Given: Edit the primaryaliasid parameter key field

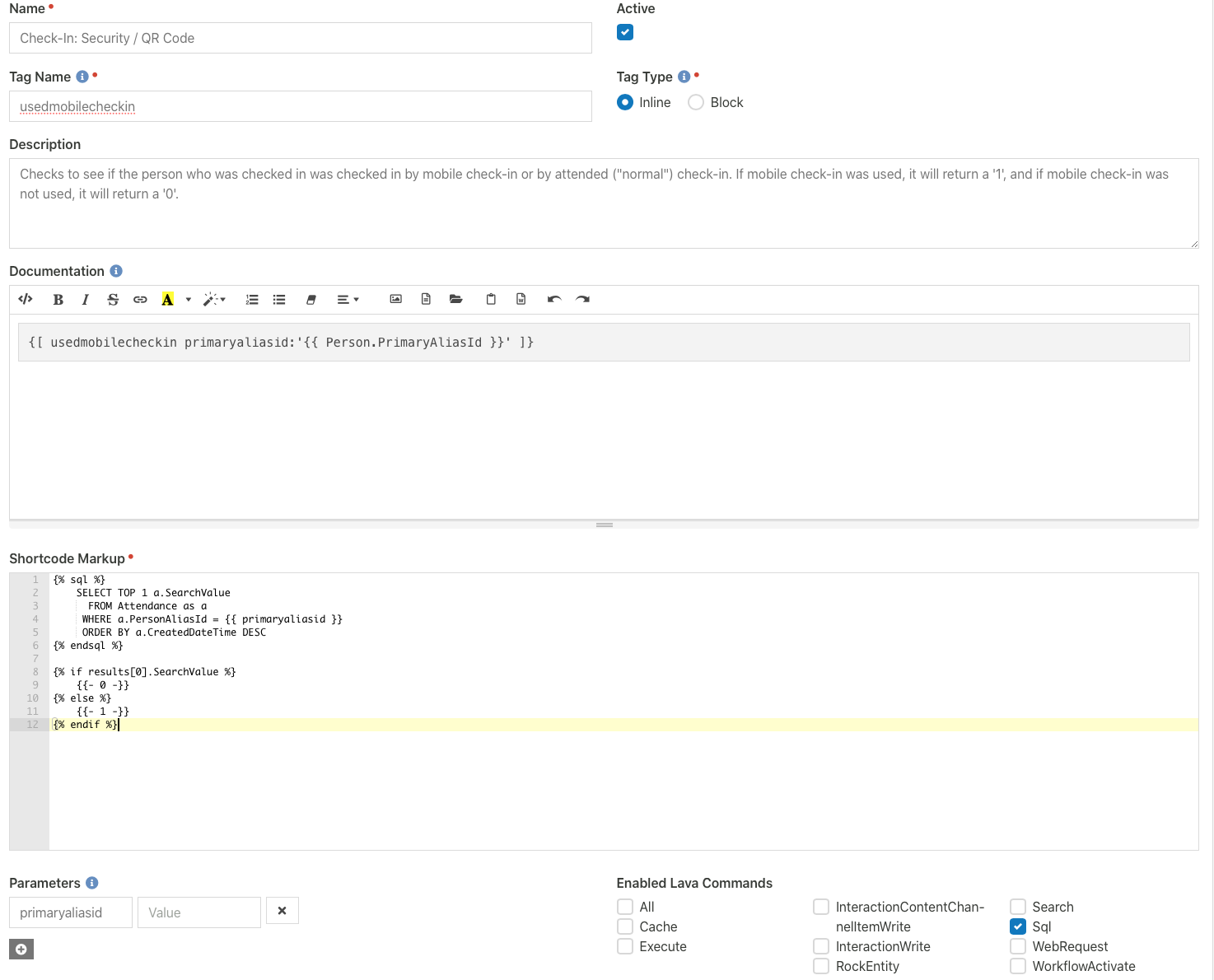Looking at the screenshot, I should [71, 912].
